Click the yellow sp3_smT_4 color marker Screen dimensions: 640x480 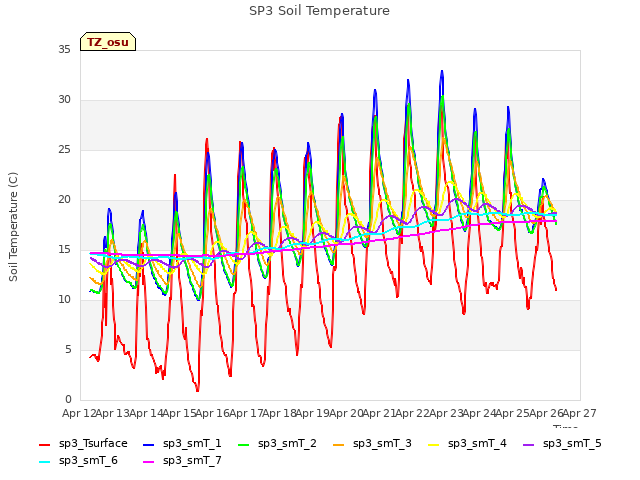coord(433,444)
